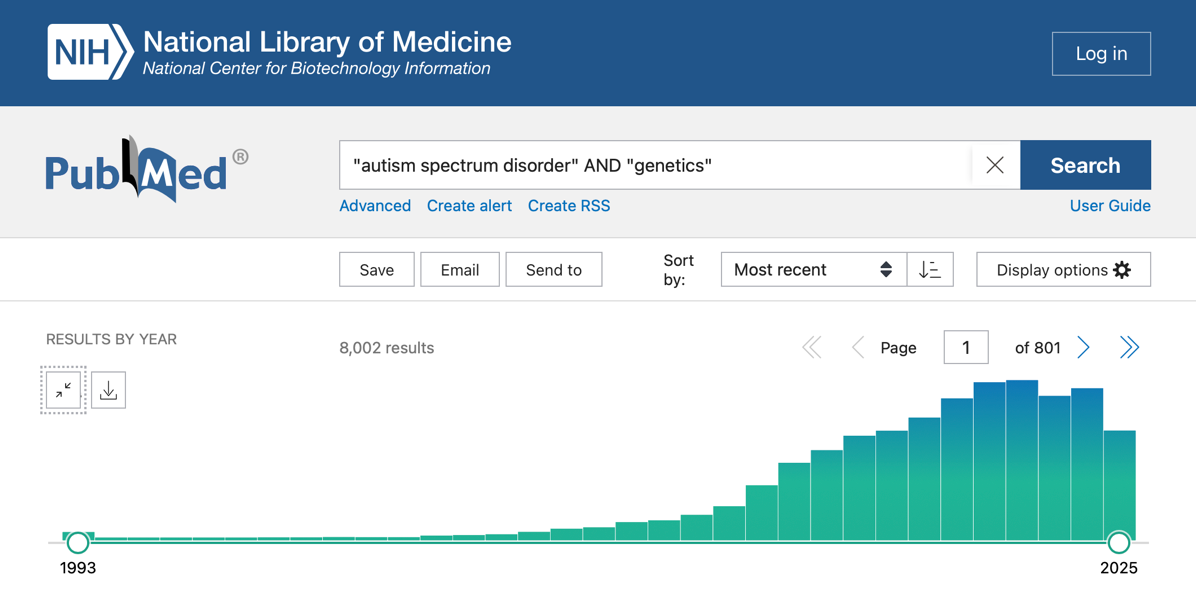Go to the next results page

pyautogui.click(x=1084, y=348)
